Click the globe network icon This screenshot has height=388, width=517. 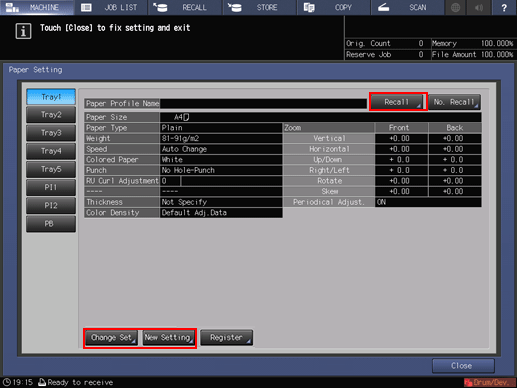tap(456, 8)
